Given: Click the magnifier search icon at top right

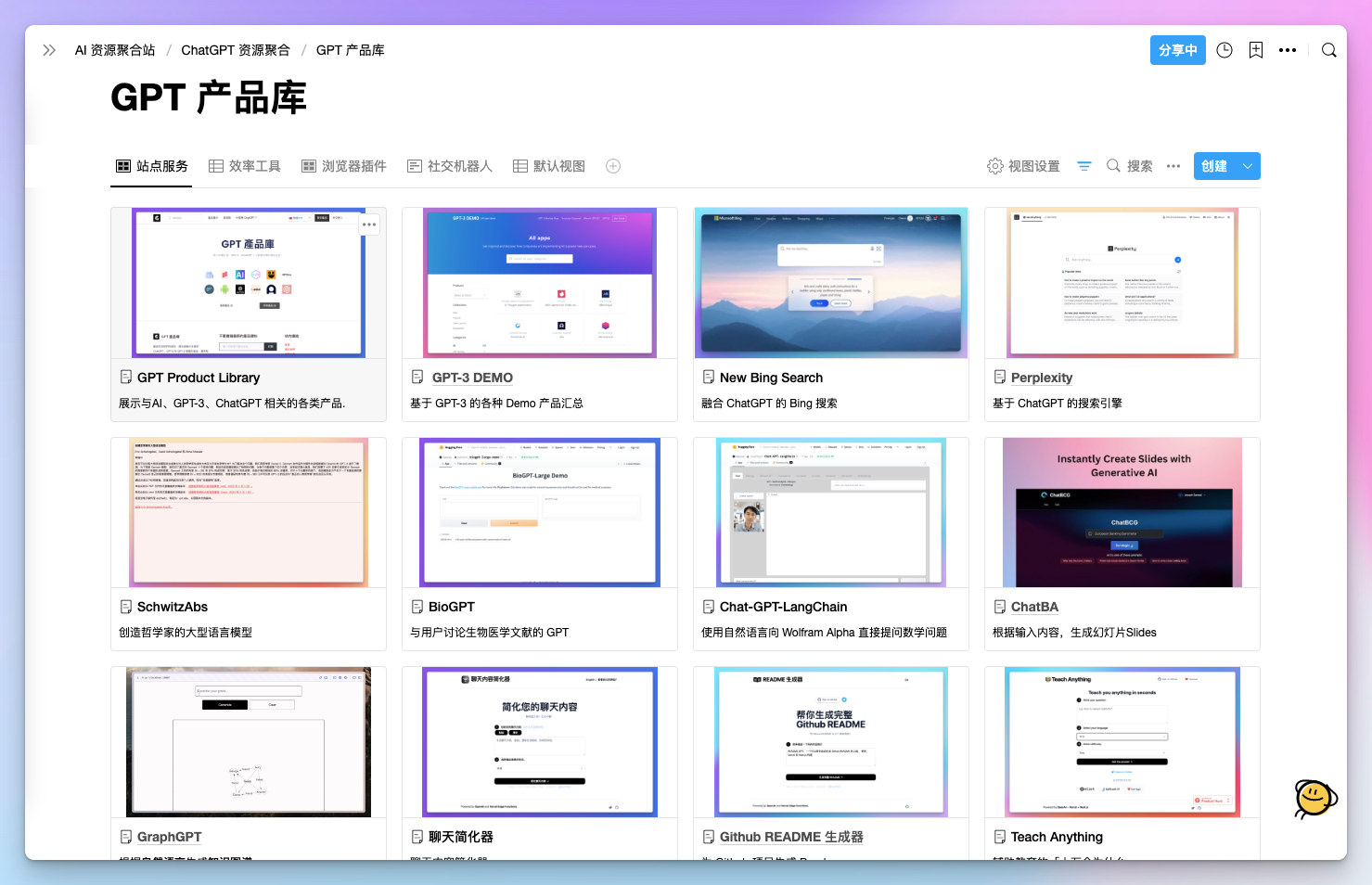Looking at the screenshot, I should coord(1329,50).
